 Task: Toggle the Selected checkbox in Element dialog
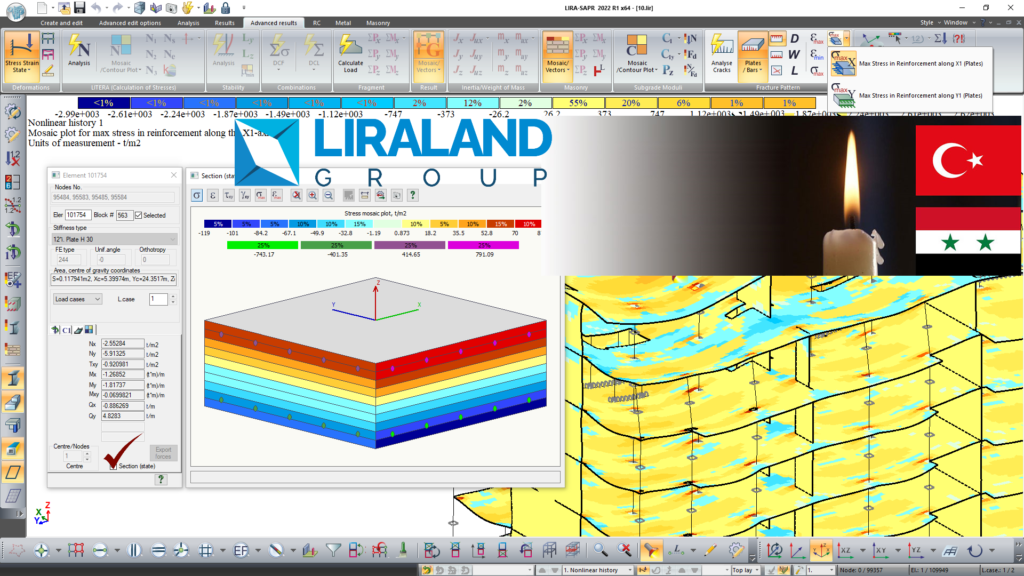pyautogui.click(x=139, y=215)
